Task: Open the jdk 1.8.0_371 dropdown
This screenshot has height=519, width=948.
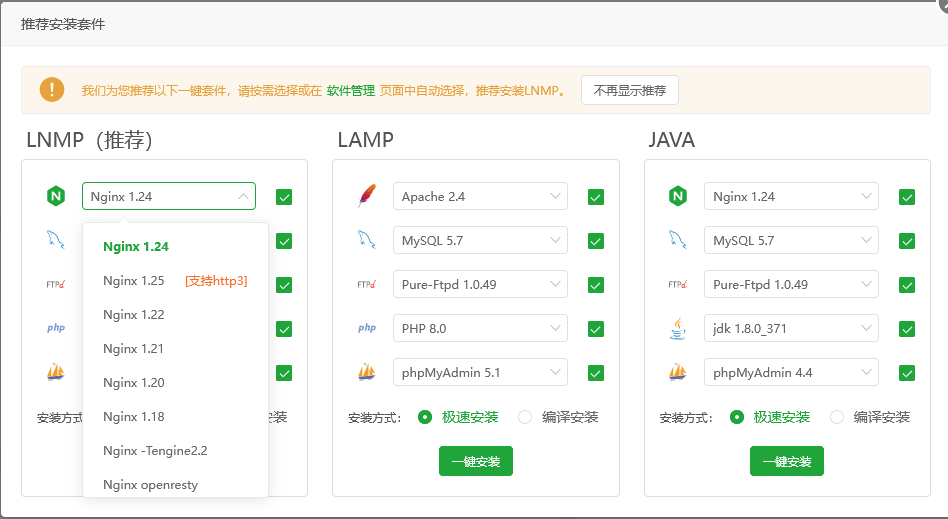Action: coord(791,328)
